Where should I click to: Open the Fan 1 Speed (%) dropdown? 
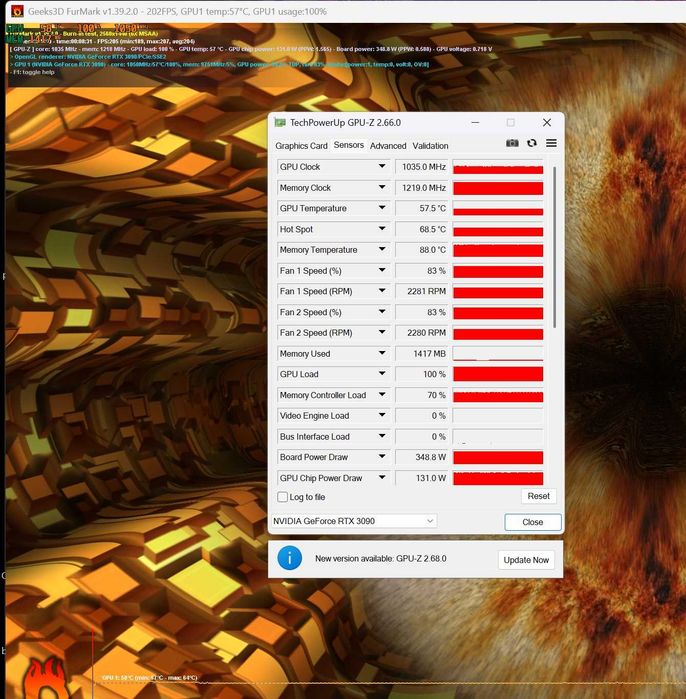pos(382,270)
